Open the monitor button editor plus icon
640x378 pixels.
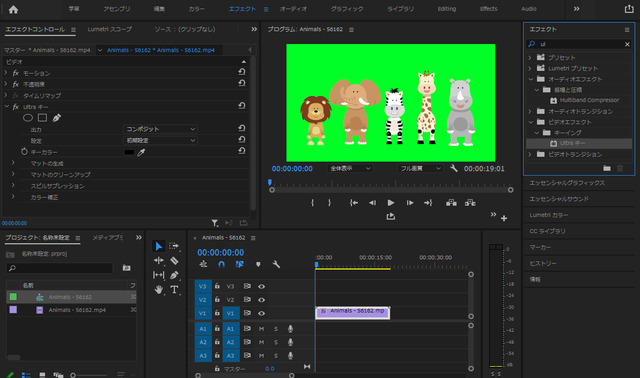tap(504, 218)
